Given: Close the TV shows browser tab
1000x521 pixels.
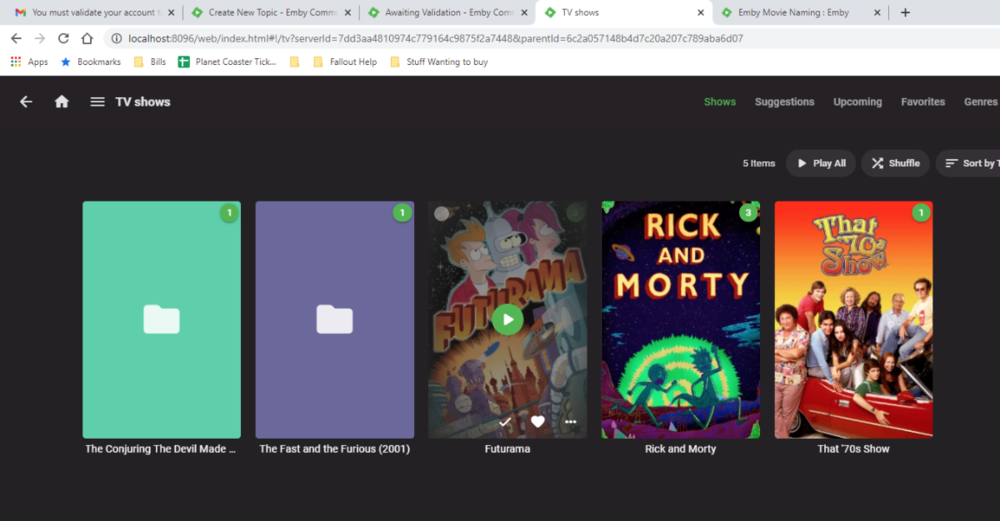Looking at the screenshot, I should [700, 13].
